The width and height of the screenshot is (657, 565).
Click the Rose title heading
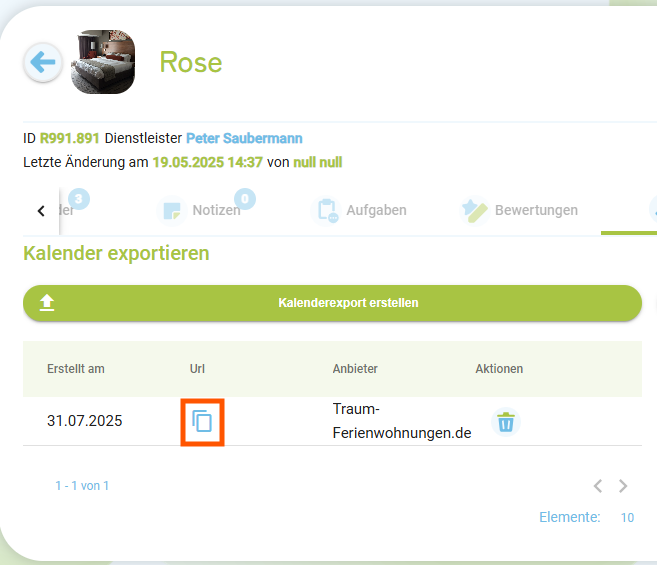pos(191,62)
